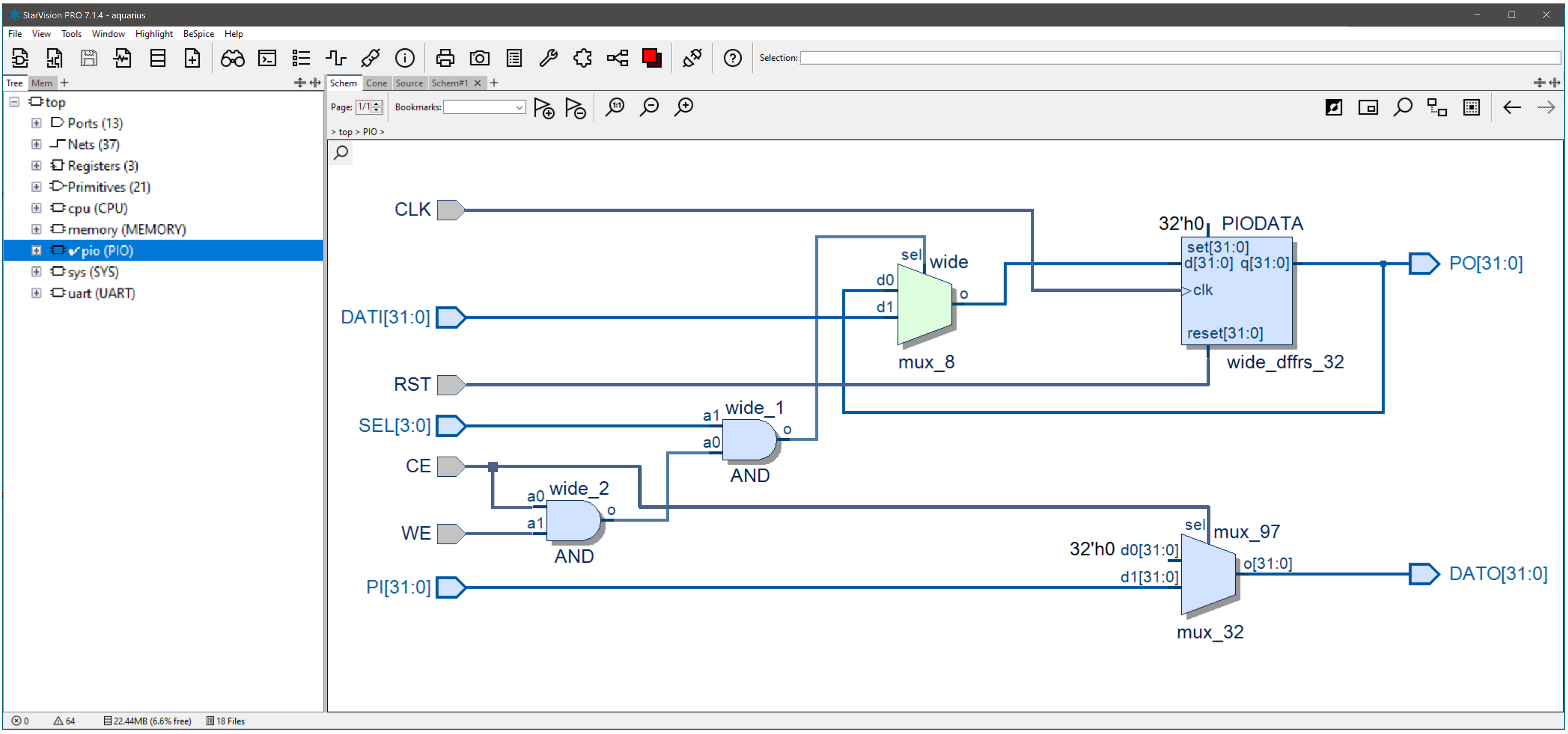Expand Registers (3) in tree
The image size is (1568, 734).
36,165
